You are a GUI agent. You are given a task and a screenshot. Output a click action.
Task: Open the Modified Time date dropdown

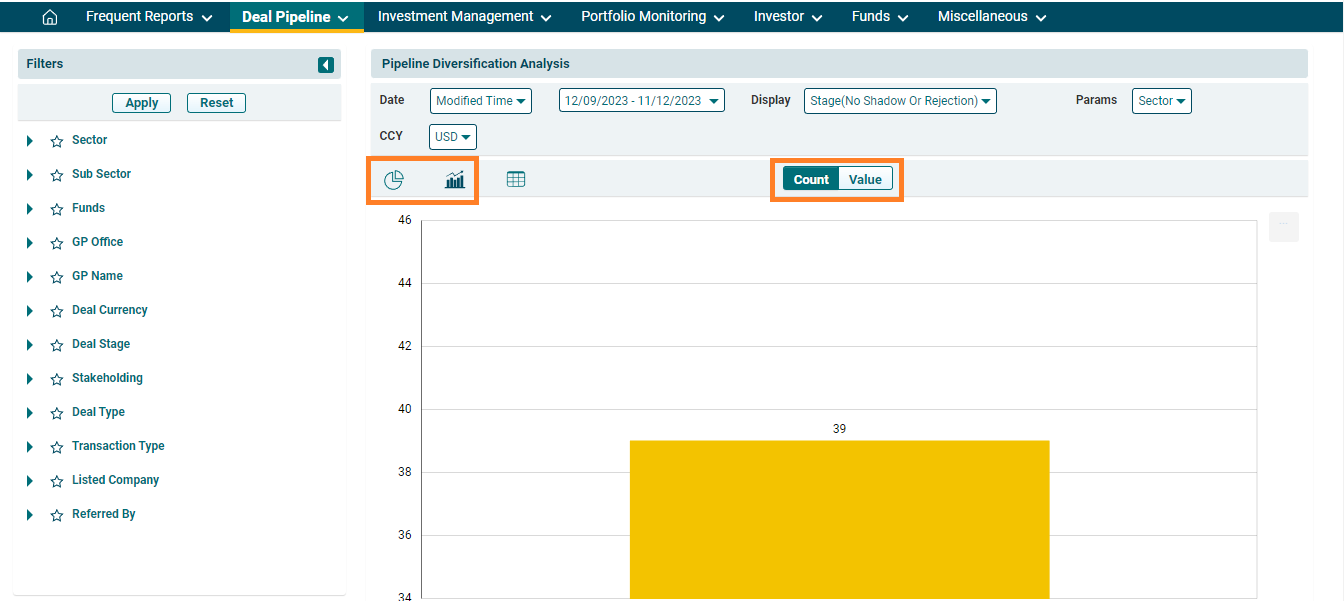(x=481, y=101)
